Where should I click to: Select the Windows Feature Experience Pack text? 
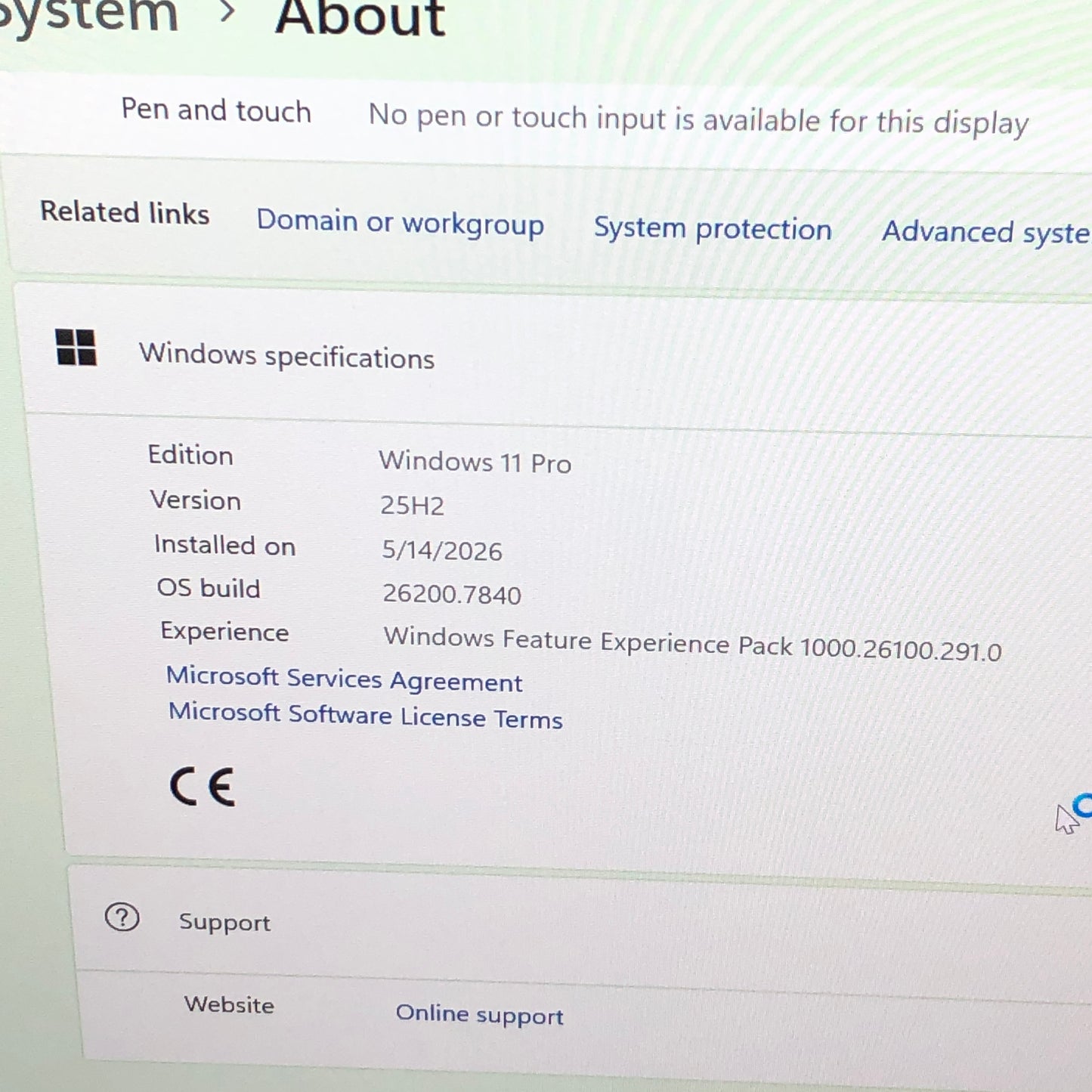(x=693, y=644)
